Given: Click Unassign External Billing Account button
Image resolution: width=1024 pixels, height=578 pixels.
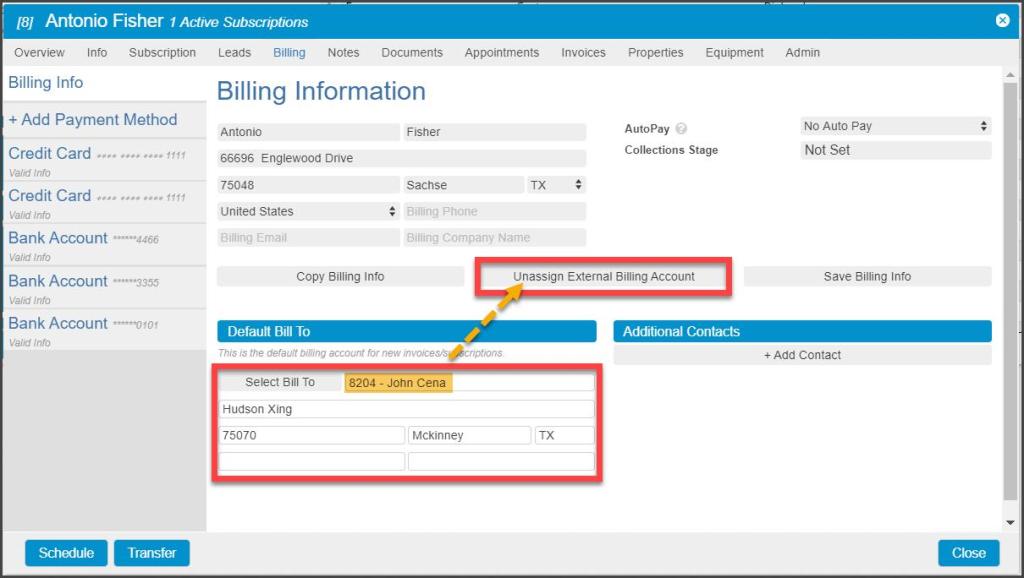Looking at the screenshot, I should [x=604, y=277].
